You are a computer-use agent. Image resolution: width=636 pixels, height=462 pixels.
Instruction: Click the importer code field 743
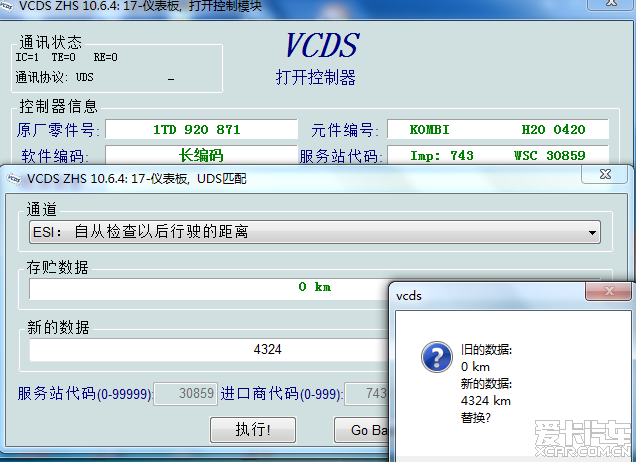click(x=367, y=393)
